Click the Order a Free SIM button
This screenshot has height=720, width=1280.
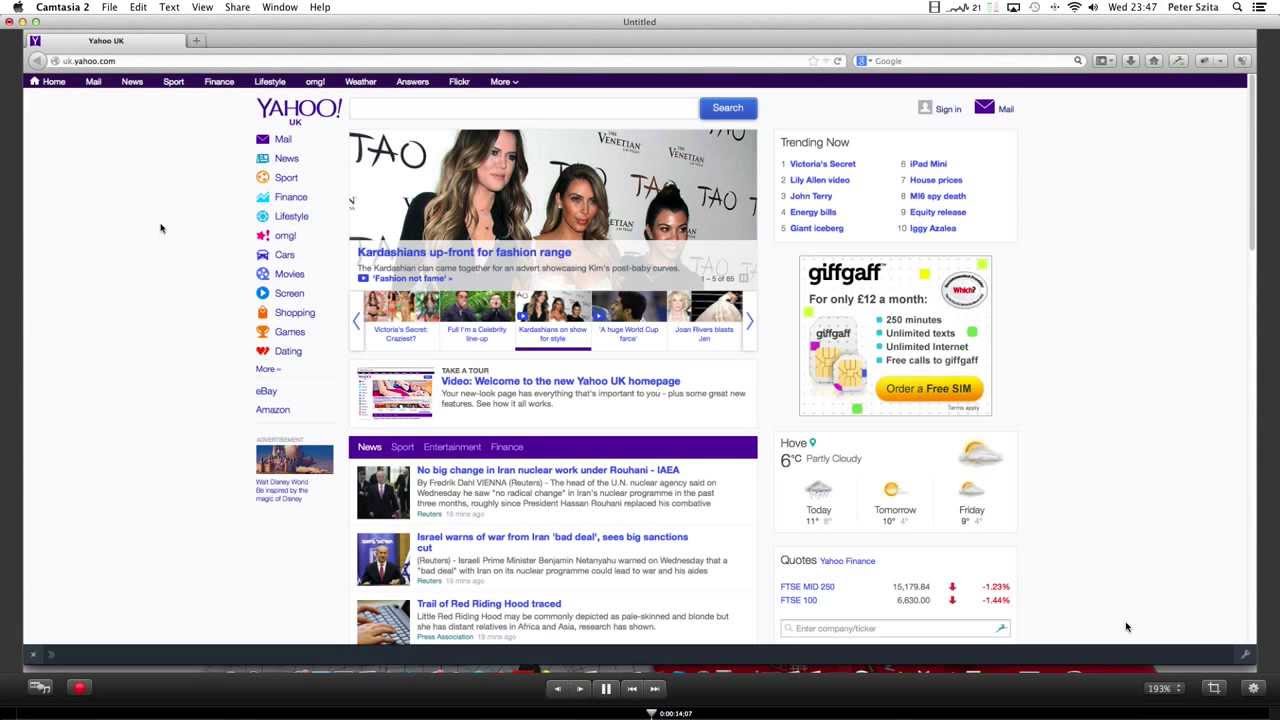pyautogui.click(x=928, y=388)
